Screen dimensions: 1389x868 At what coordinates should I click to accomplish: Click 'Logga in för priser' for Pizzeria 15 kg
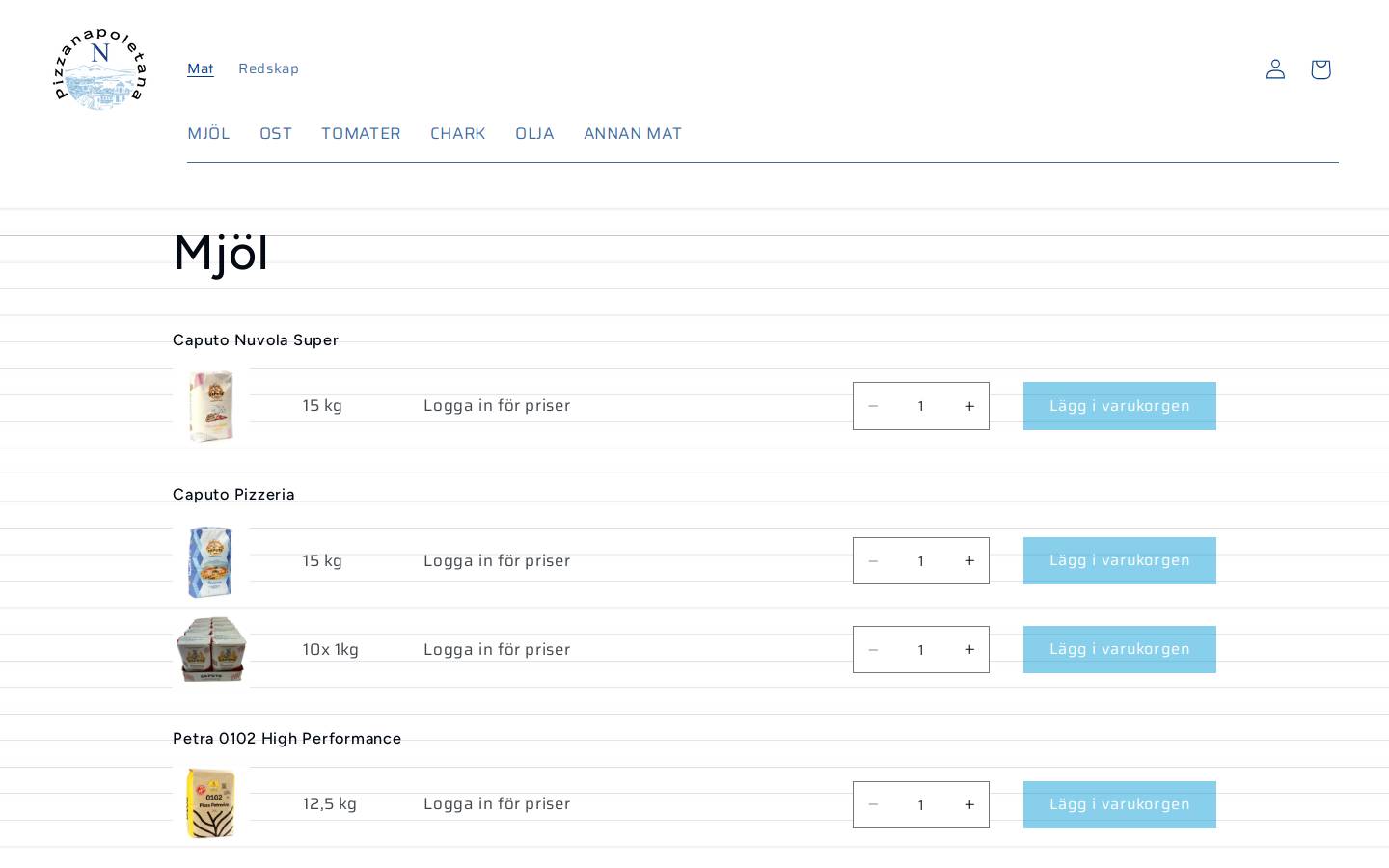[497, 560]
